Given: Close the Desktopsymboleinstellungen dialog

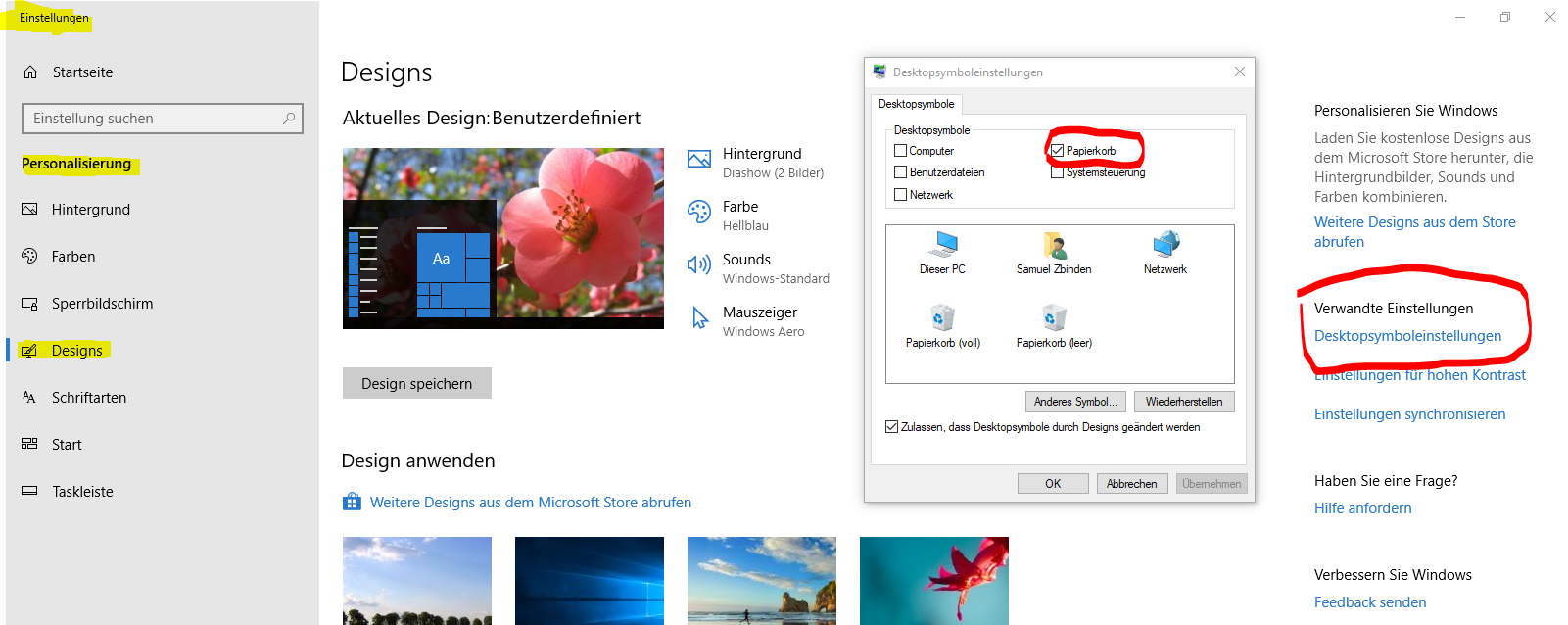Looking at the screenshot, I should (x=1240, y=72).
